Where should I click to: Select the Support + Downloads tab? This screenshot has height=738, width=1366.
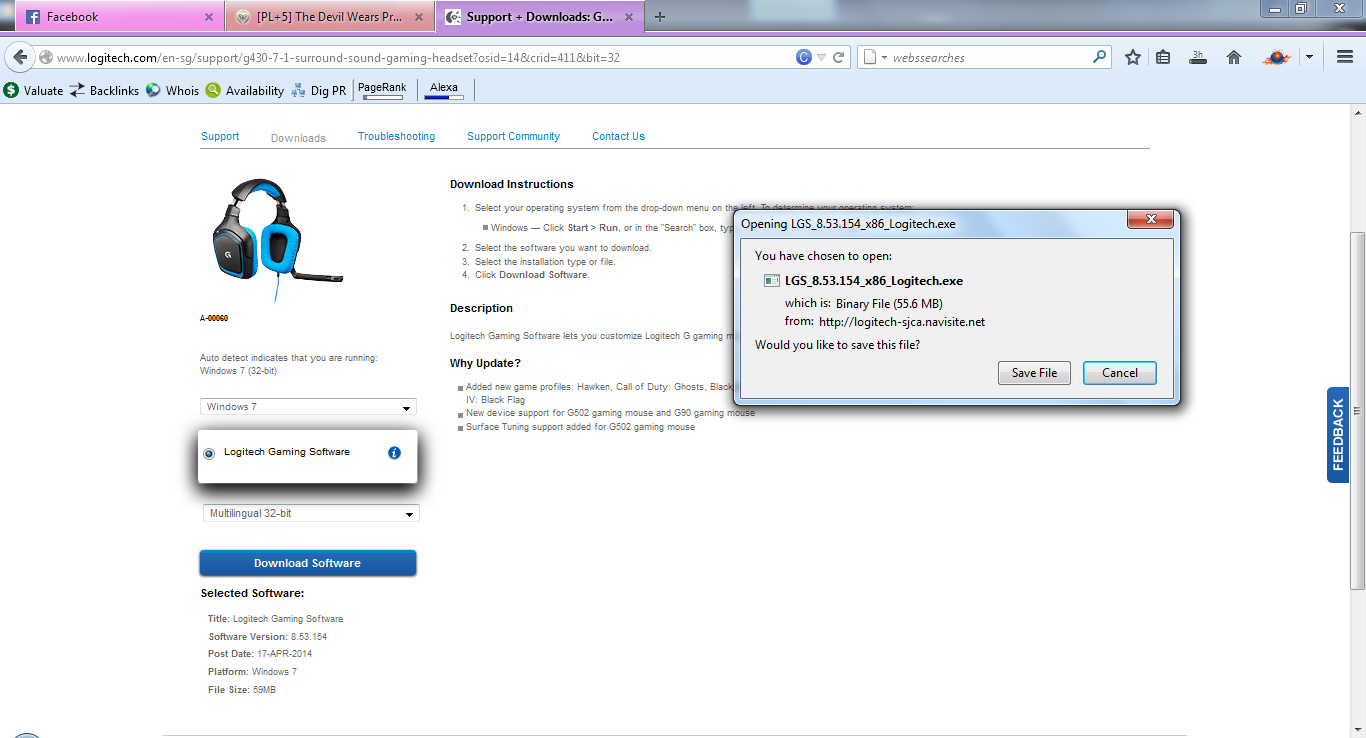click(539, 17)
